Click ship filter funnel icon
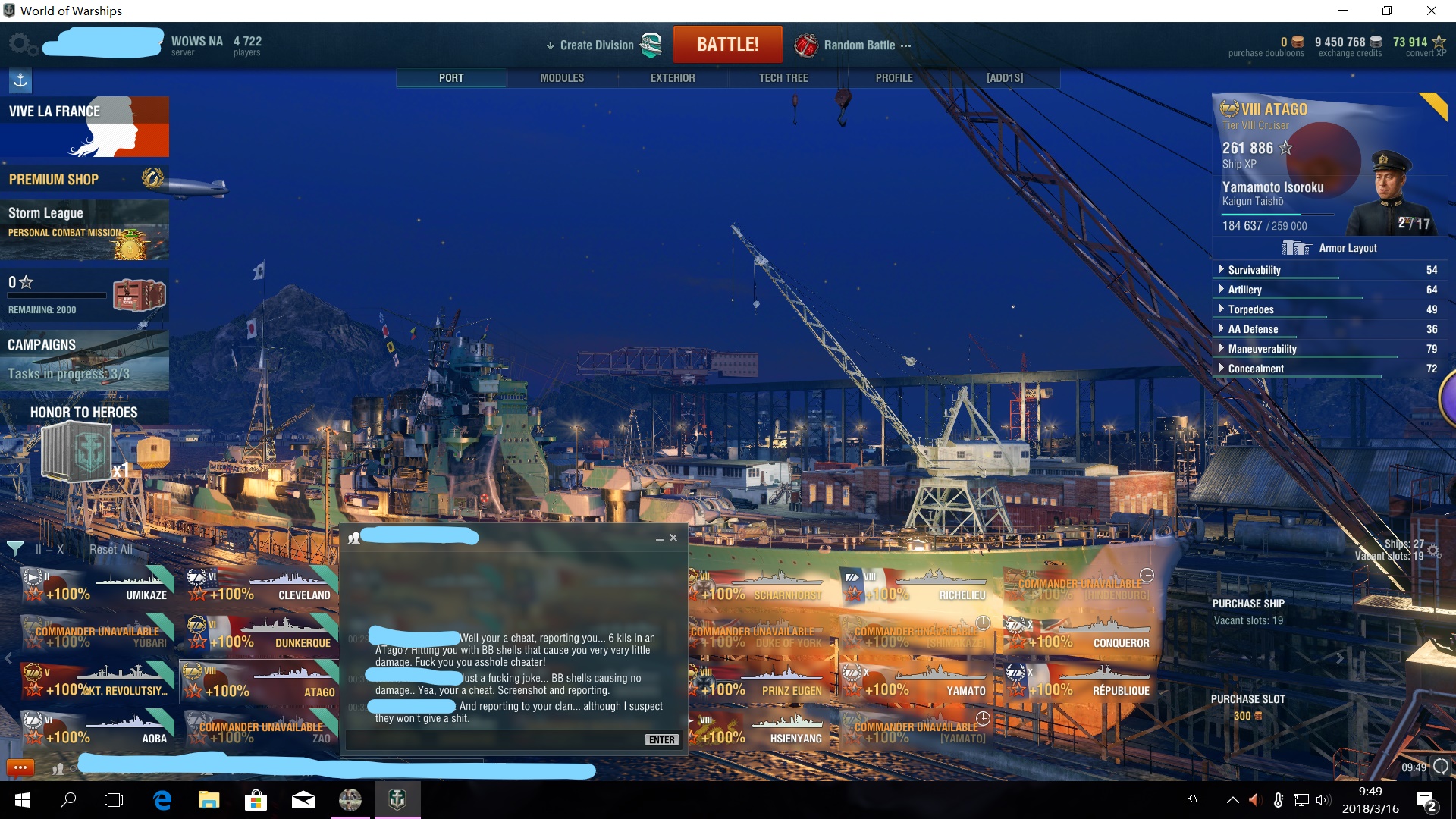1456x819 pixels. point(14,548)
